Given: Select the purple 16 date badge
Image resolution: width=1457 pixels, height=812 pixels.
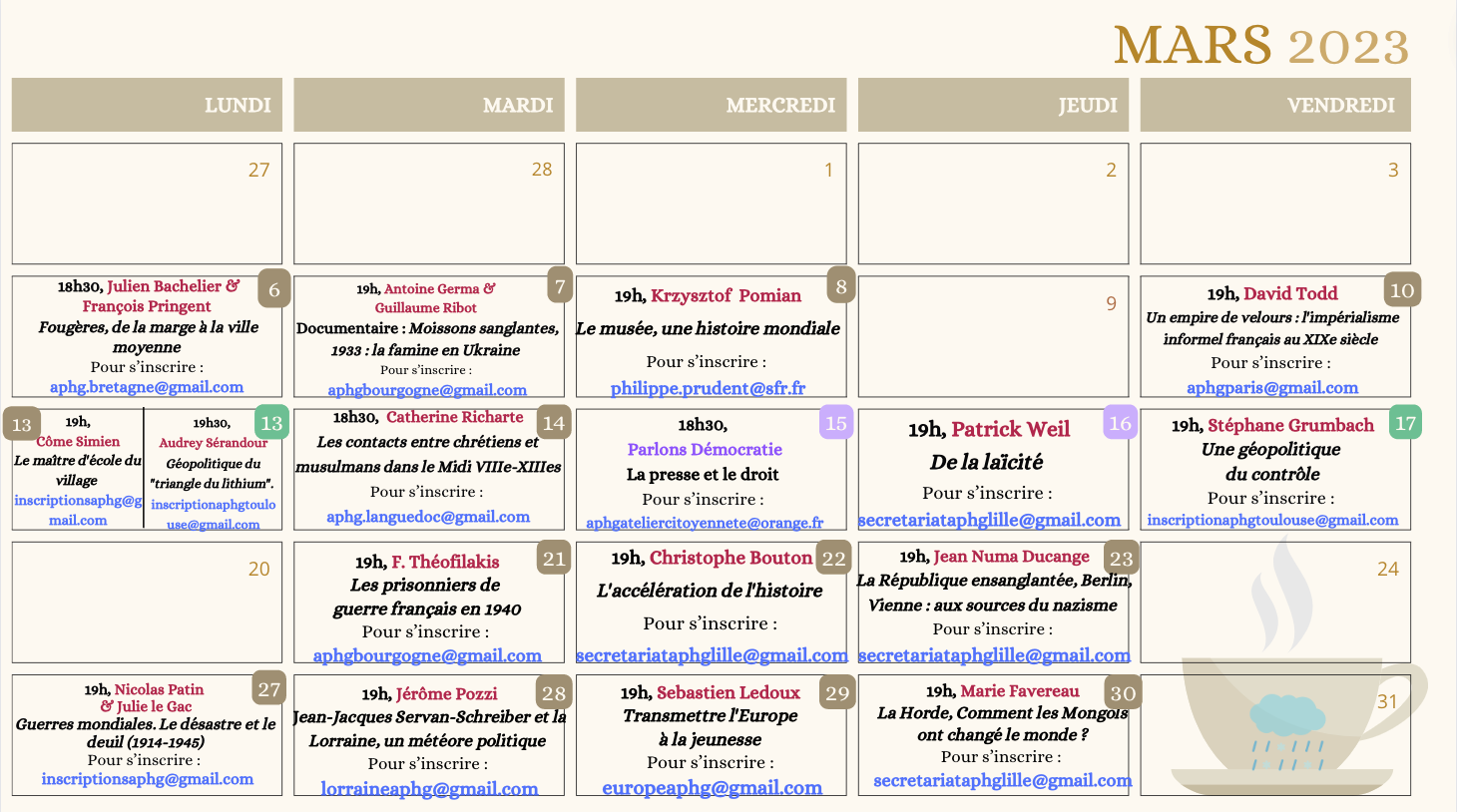Looking at the screenshot, I should pyautogui.click(x=1120, y=423).
